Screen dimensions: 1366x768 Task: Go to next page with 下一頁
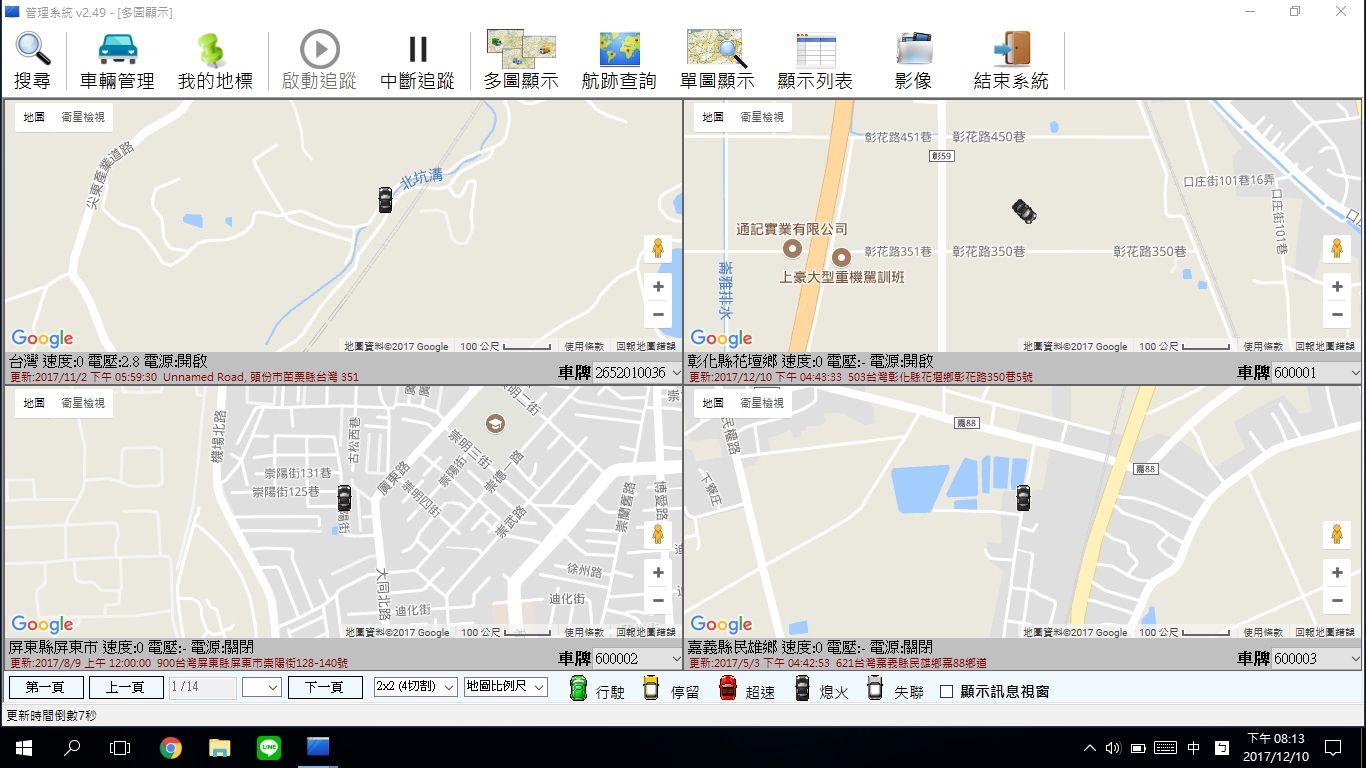[x=325, y=687]
